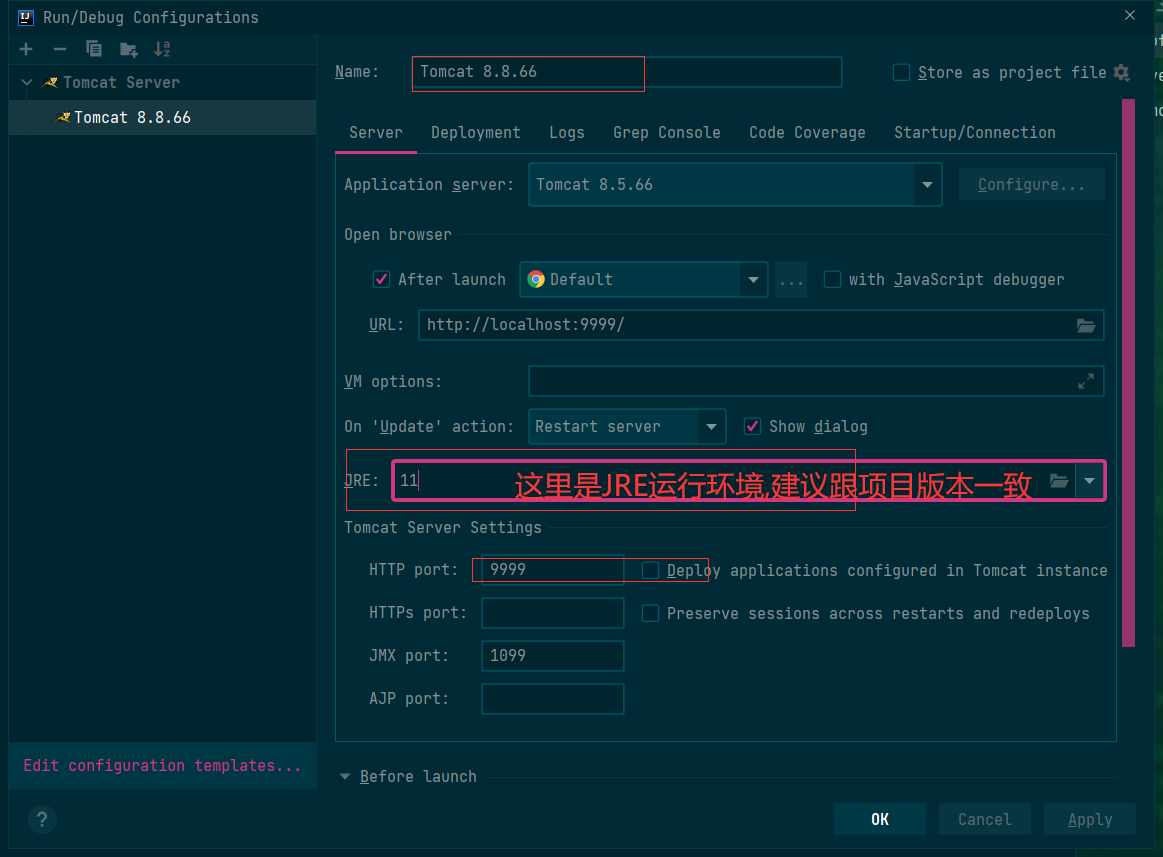The image size is (1163, 857).
Task: Select Tomcat 8.8.66 configuration
Action: [162, 117]
